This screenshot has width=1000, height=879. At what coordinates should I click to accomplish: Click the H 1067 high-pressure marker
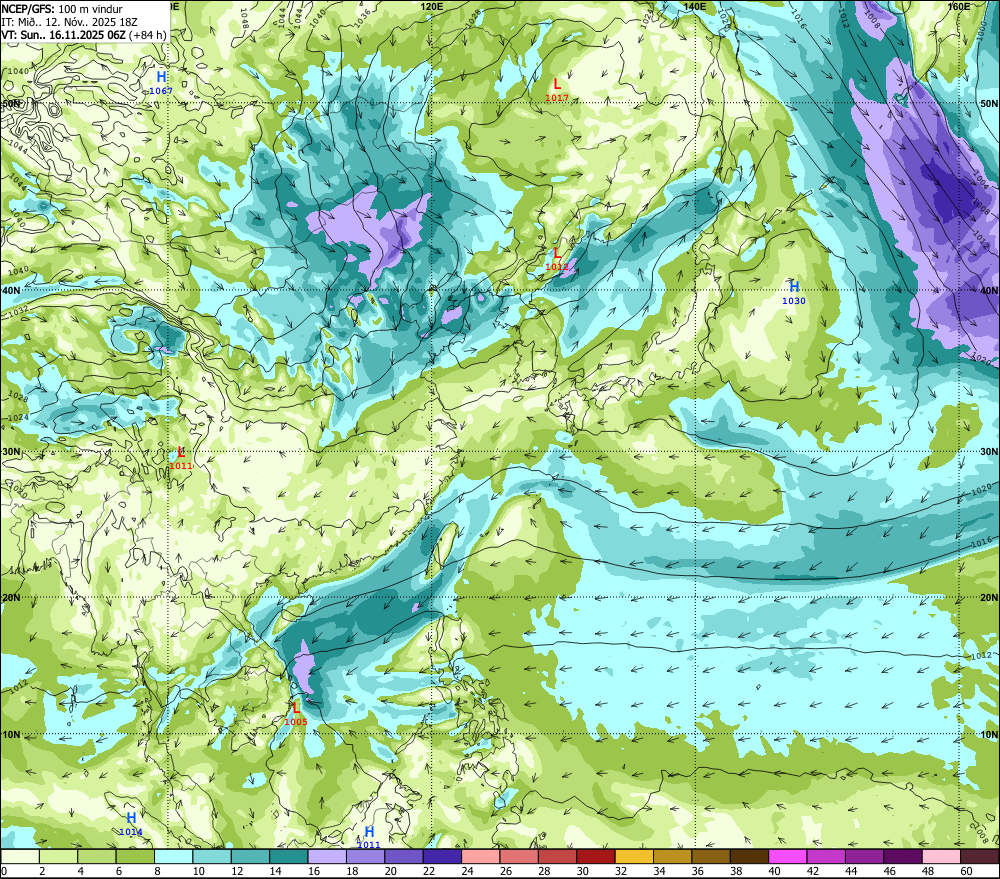161,84
